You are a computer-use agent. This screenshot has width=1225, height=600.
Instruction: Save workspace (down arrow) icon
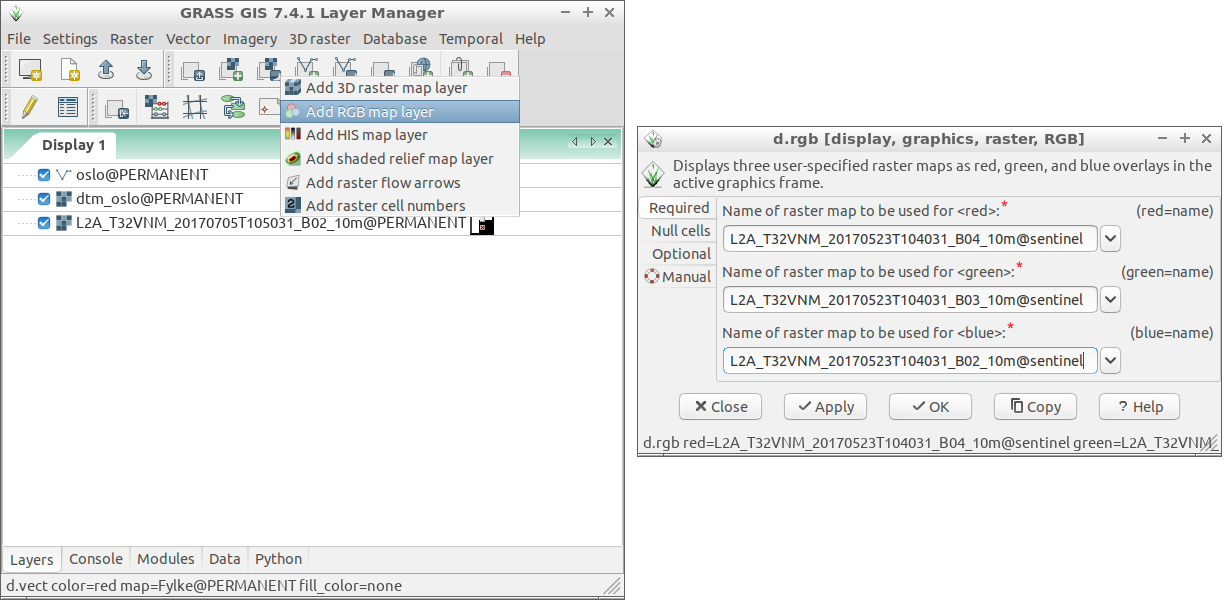pyautogui.click(x=144, y=70)
